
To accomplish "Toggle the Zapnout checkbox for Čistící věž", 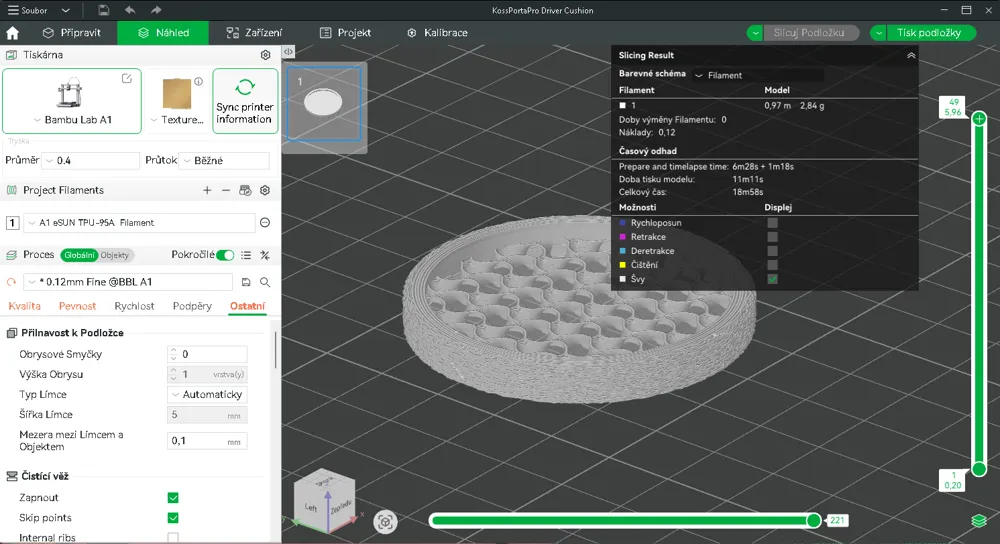I will pyautogui.click(x=173, y=497).
